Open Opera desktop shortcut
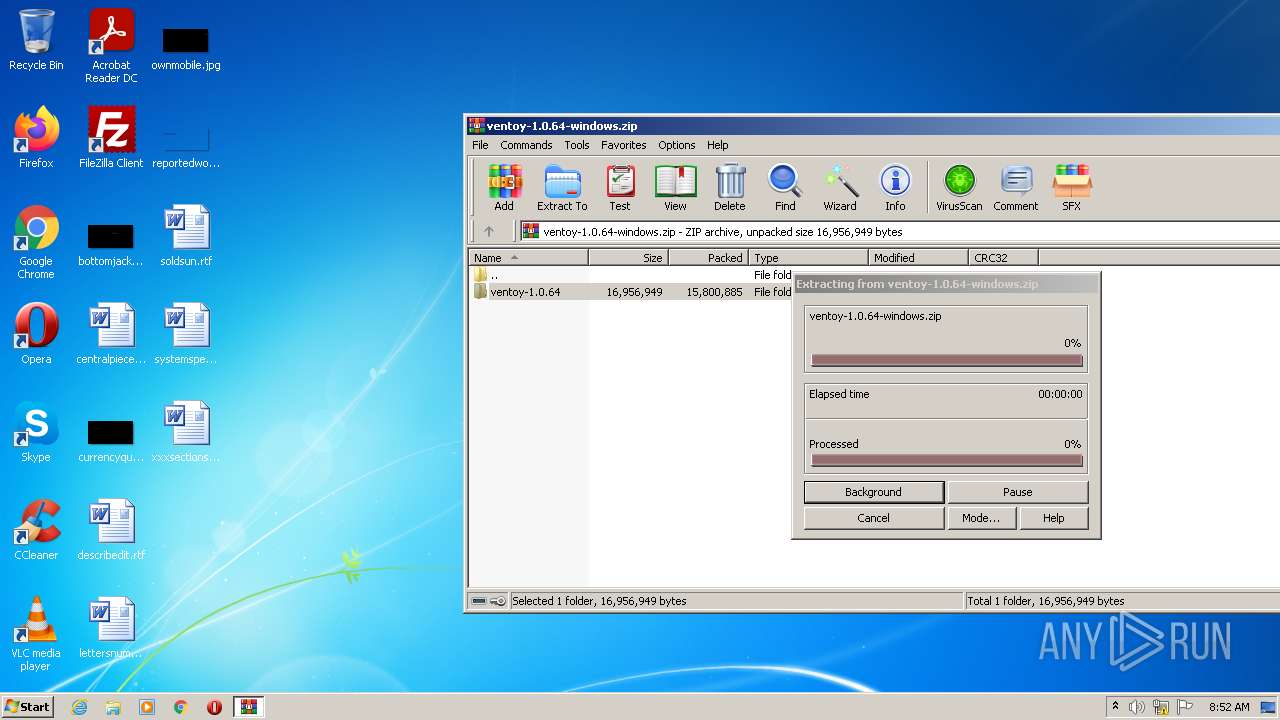 pyautogui.click(x=36, y=334)
